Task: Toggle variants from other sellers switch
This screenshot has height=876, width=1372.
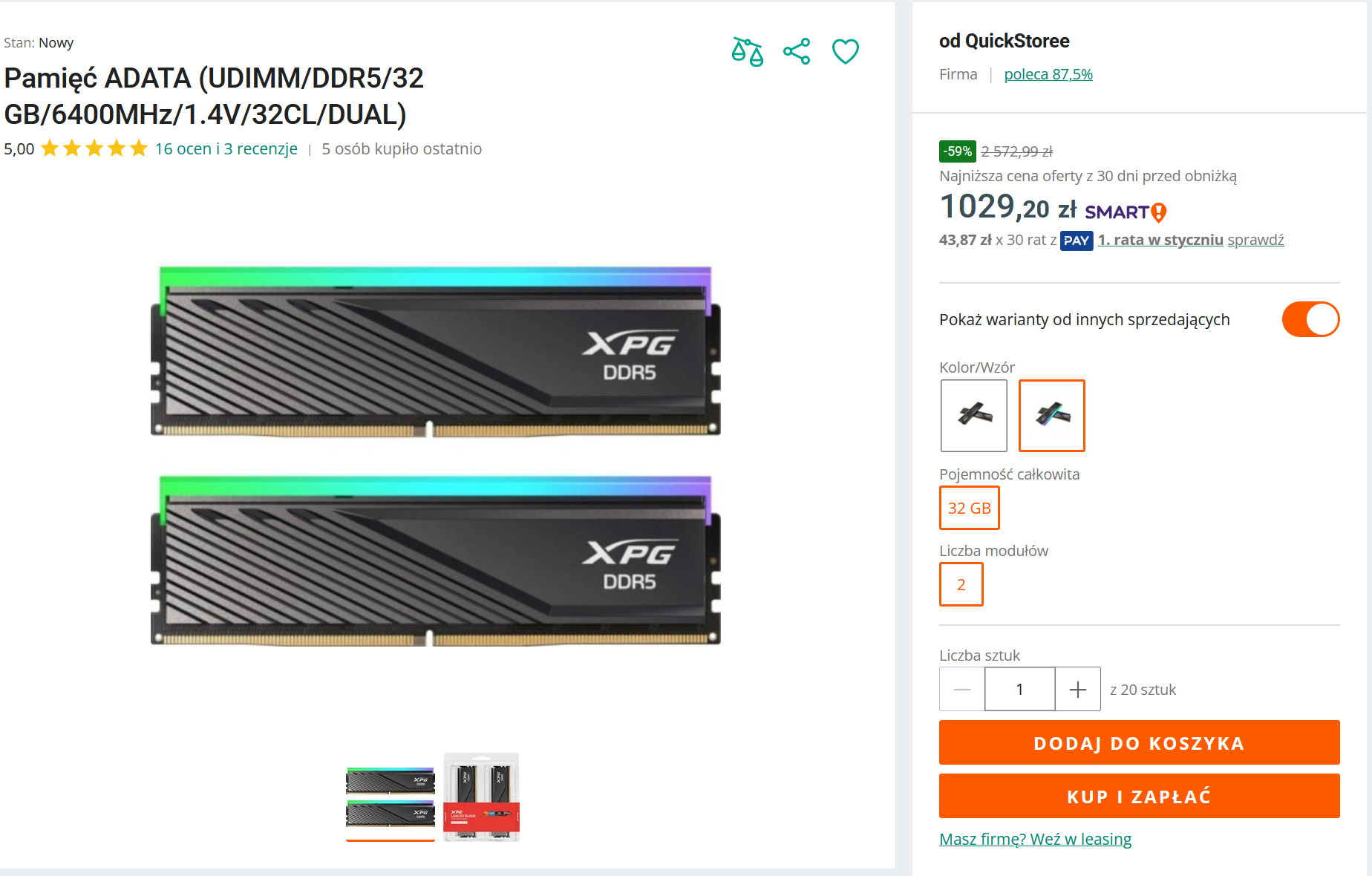Action: tap(1311, 319)
